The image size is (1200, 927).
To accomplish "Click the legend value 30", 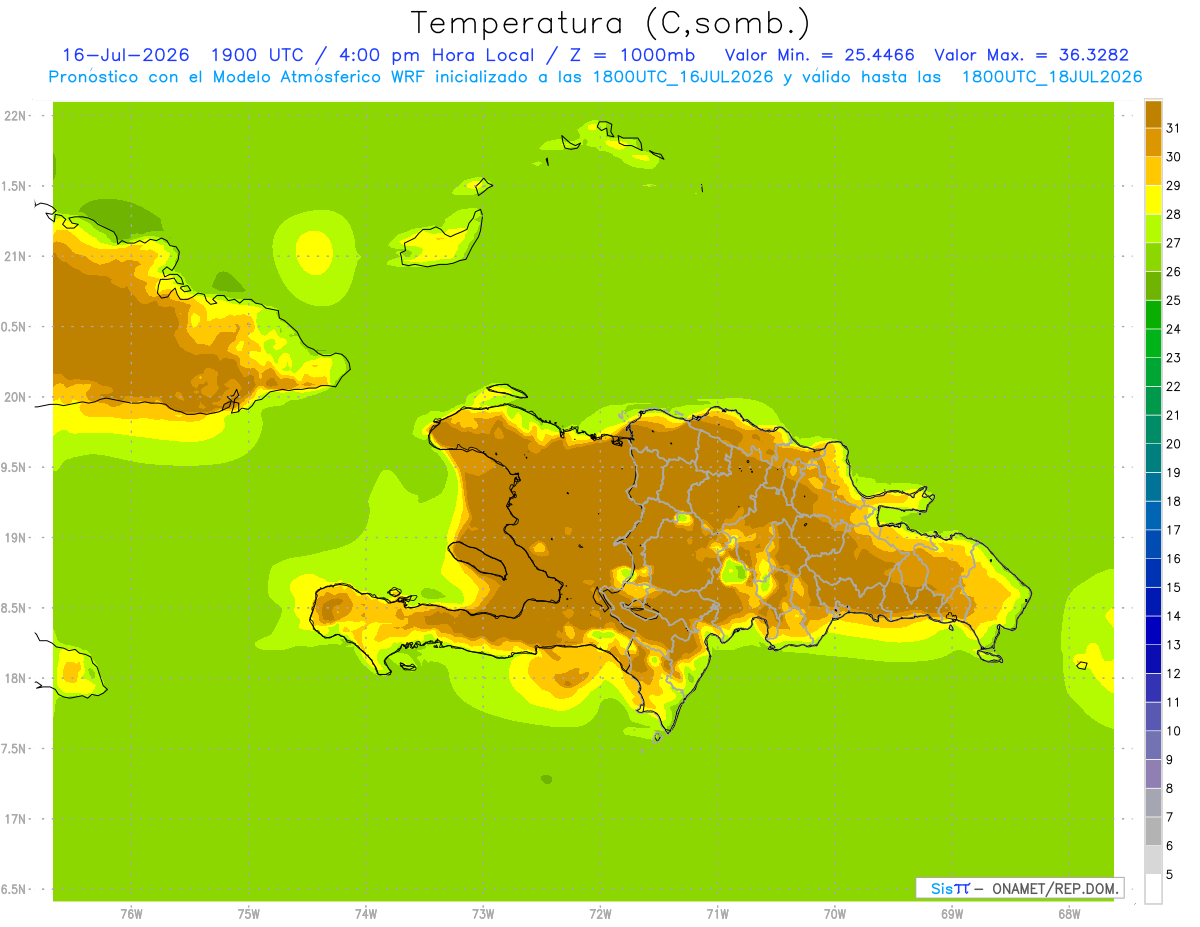I will [x=1173, y=157].
